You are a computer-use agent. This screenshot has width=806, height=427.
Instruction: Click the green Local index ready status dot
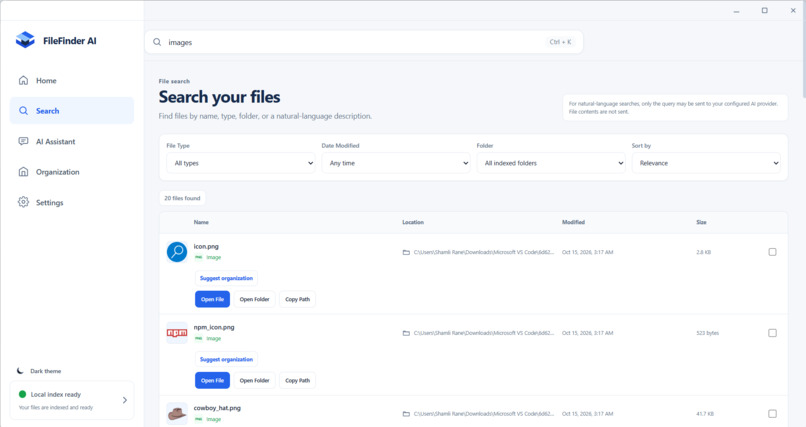pyautogui.click(x=22, y=394)
